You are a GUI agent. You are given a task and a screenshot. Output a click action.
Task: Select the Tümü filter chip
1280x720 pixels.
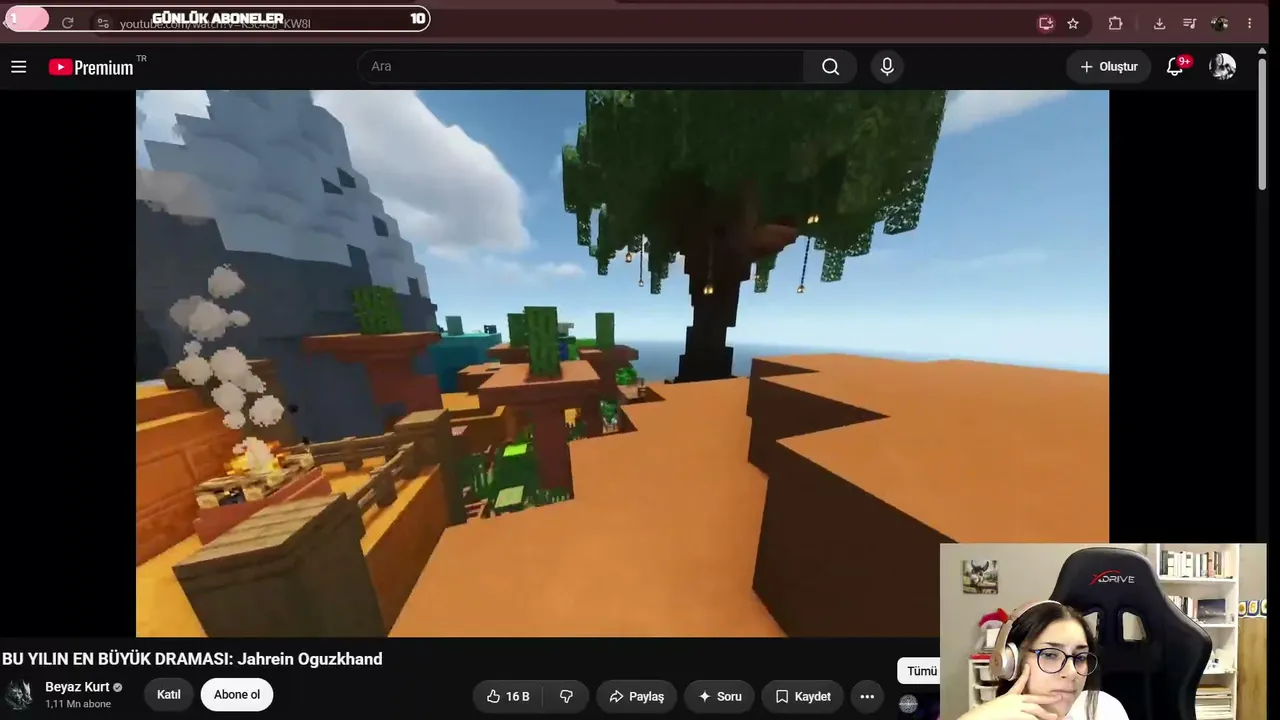click(x=920, y=671)
